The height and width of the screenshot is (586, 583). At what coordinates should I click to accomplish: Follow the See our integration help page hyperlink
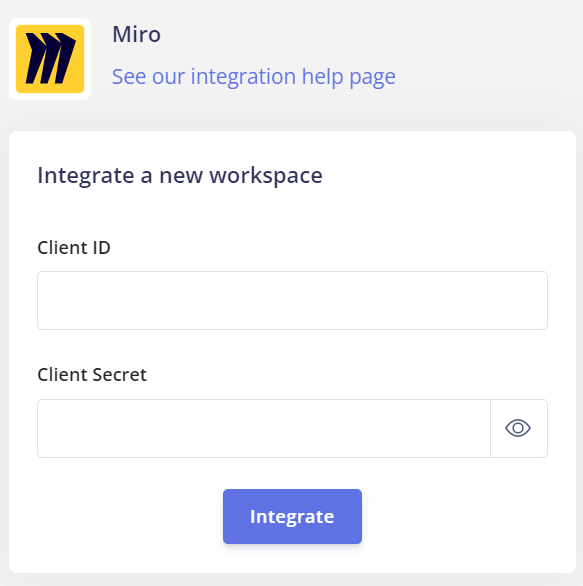(x=254, y=77)
